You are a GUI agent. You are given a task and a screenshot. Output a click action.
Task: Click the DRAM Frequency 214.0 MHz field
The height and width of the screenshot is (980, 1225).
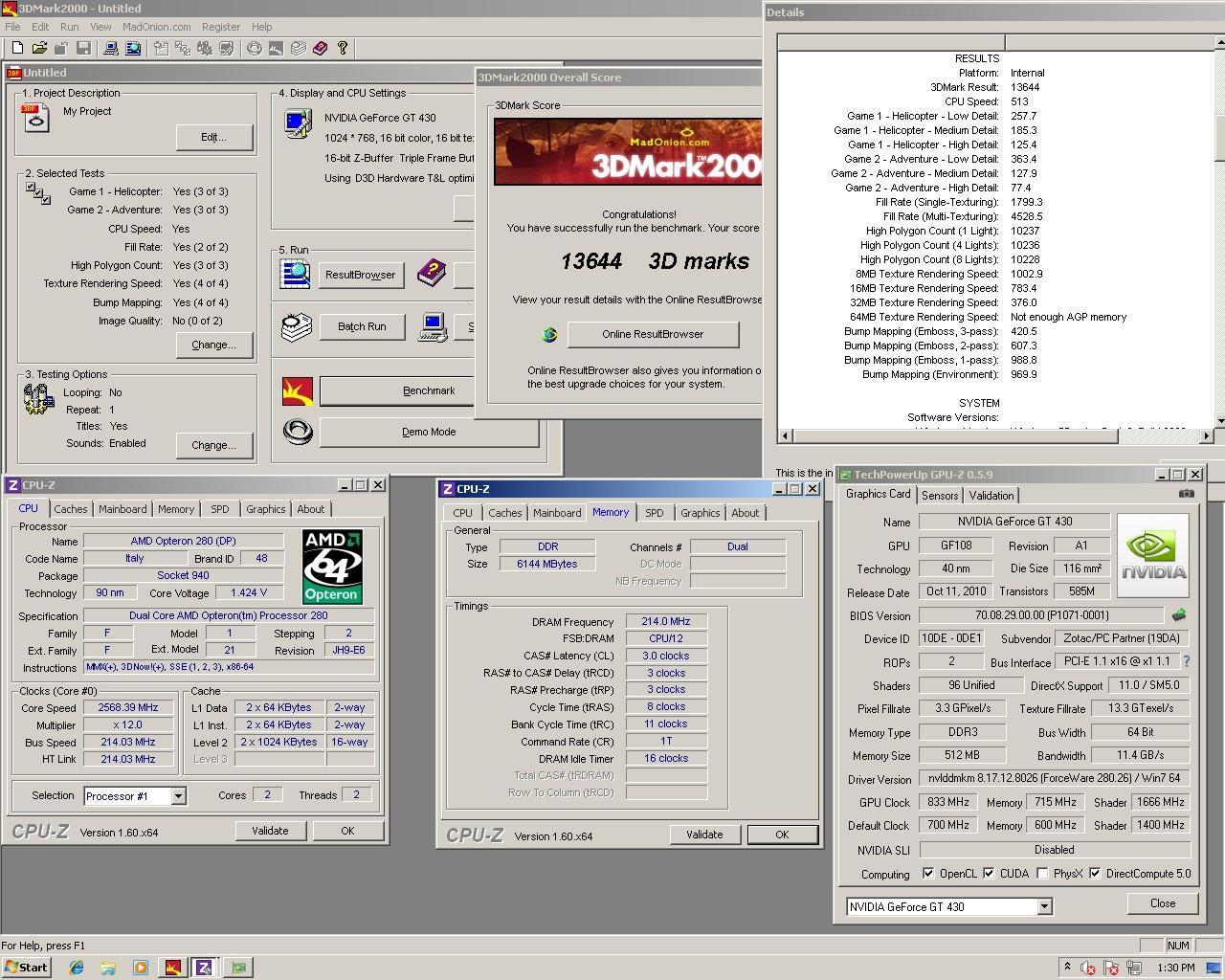point(666,622)
